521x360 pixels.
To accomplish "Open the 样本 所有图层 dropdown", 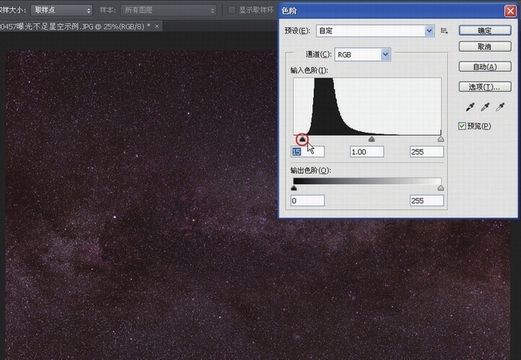I will 168,10.
